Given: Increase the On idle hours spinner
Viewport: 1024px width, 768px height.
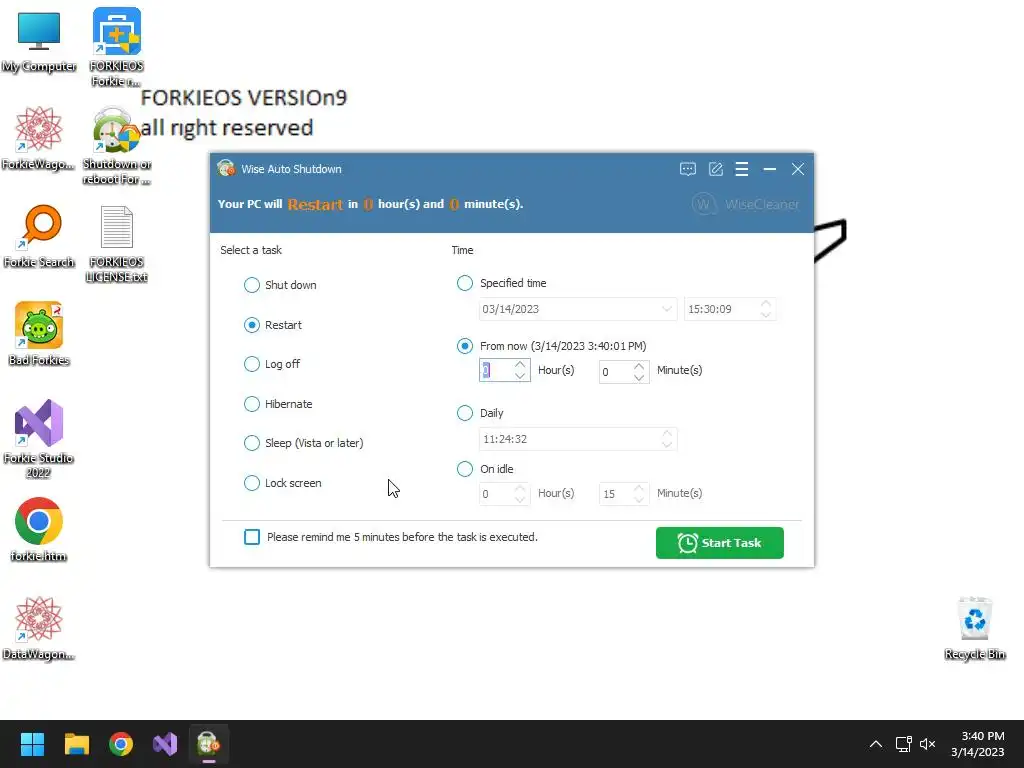Looking at the screenshot, I should point(520,488).
